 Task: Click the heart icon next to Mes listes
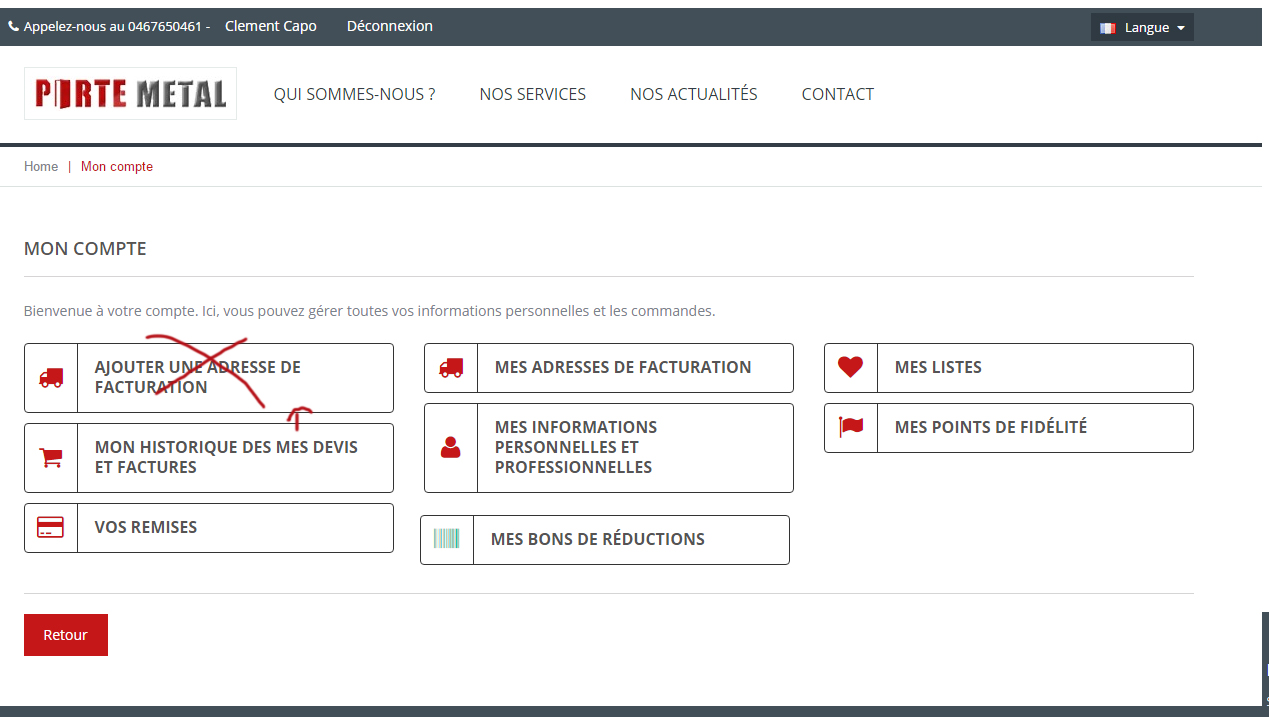click(x=850, y=367)
